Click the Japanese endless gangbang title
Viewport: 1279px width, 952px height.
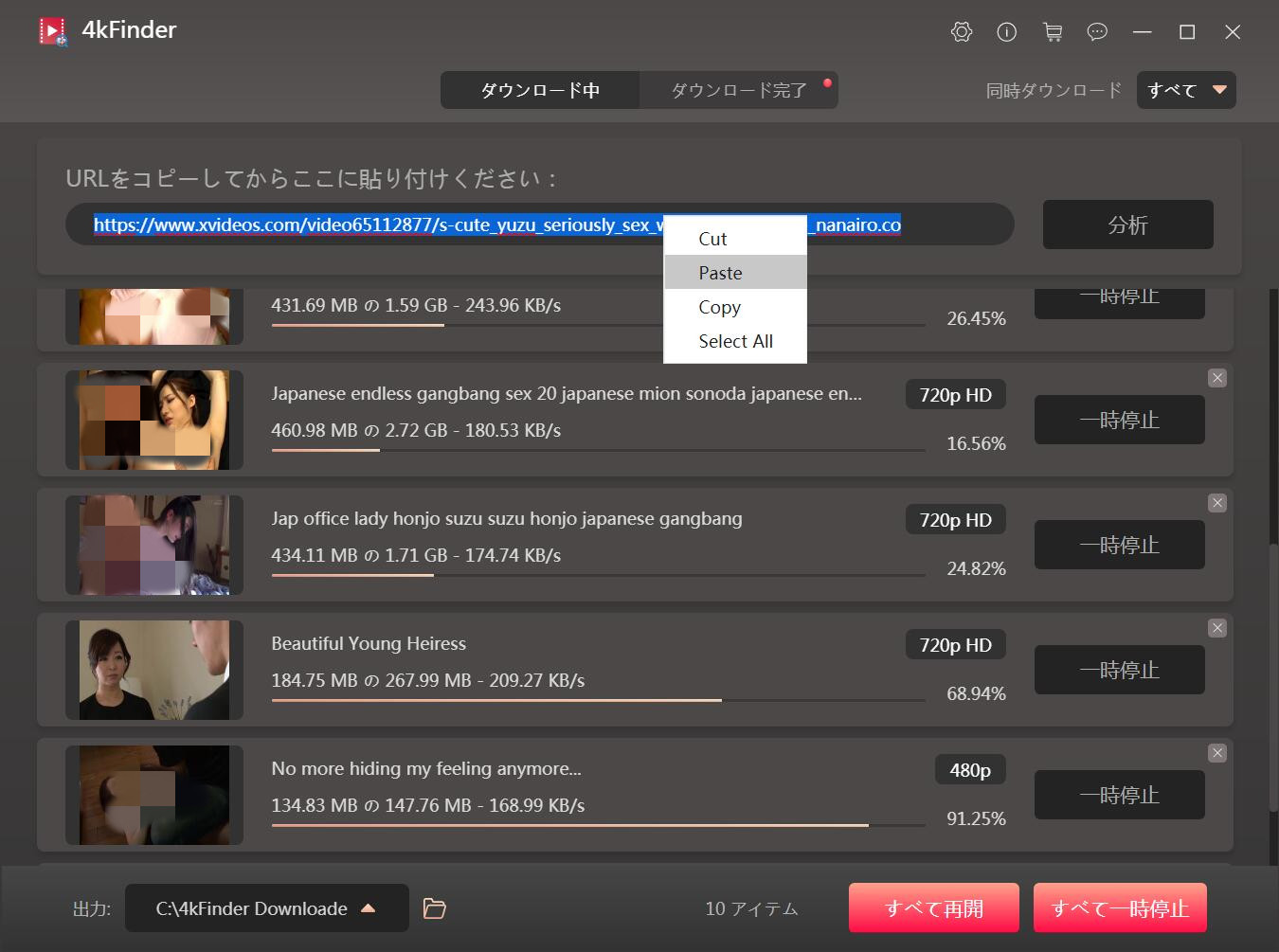[567, 393]
